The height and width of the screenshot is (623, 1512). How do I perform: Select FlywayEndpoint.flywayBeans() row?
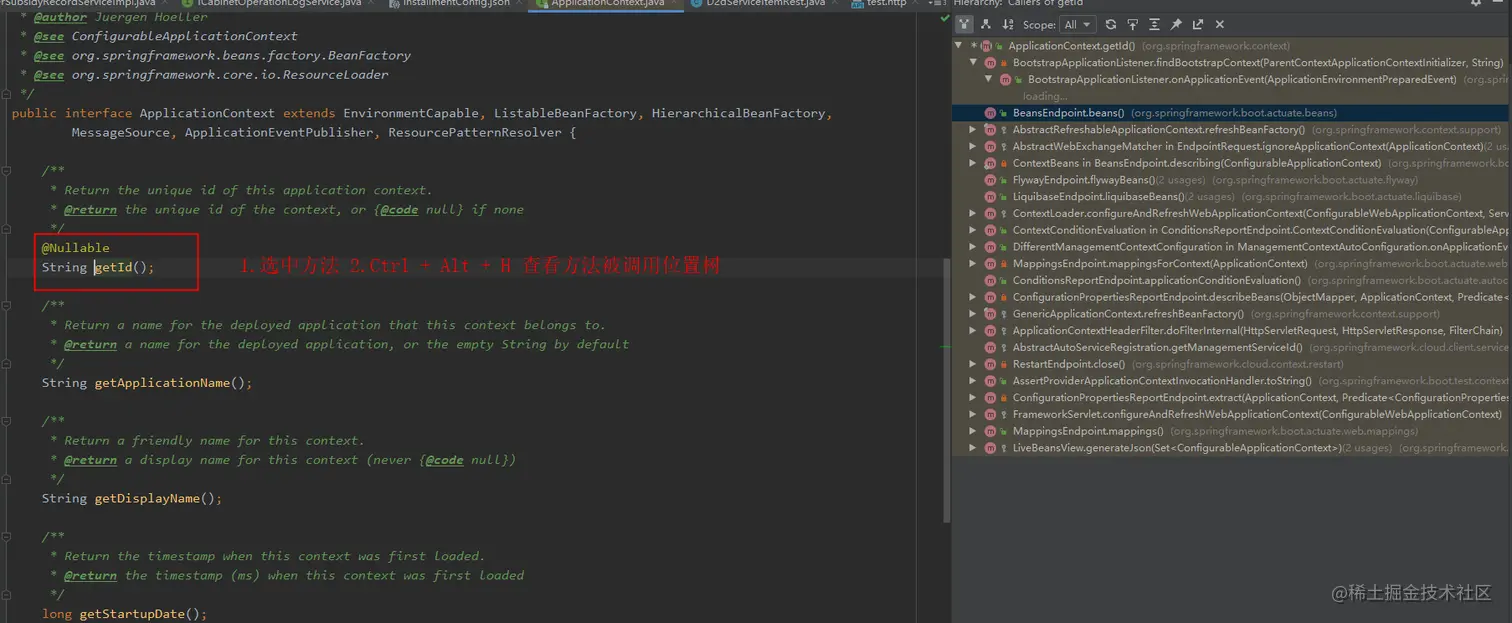pyautogui.click(x=1231, y=180)
